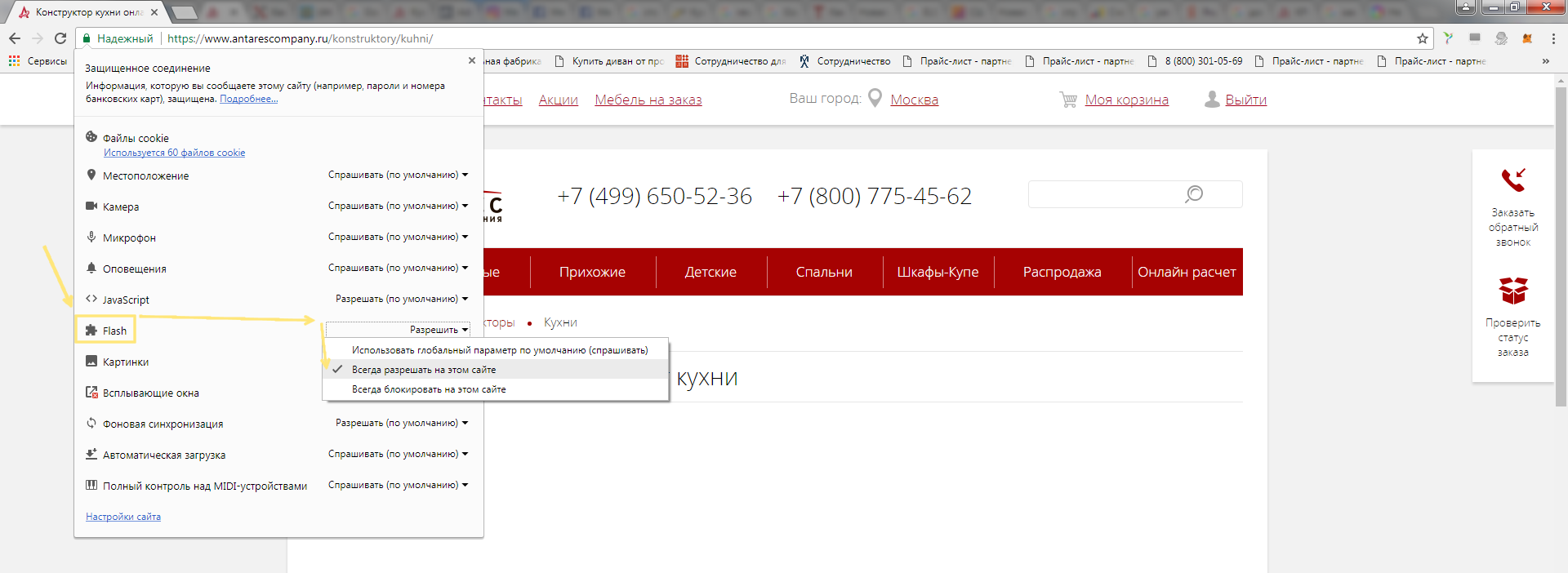Select 'Always block on this site' option

[428, 389]
